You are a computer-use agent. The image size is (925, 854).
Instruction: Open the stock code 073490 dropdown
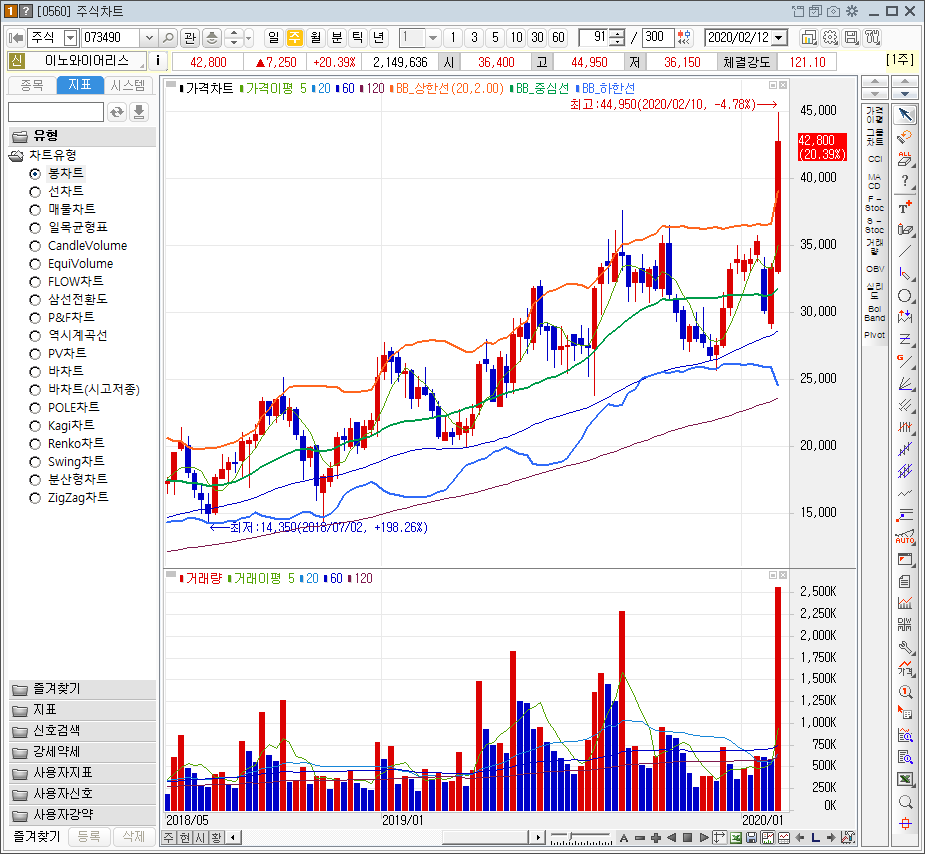149,38
